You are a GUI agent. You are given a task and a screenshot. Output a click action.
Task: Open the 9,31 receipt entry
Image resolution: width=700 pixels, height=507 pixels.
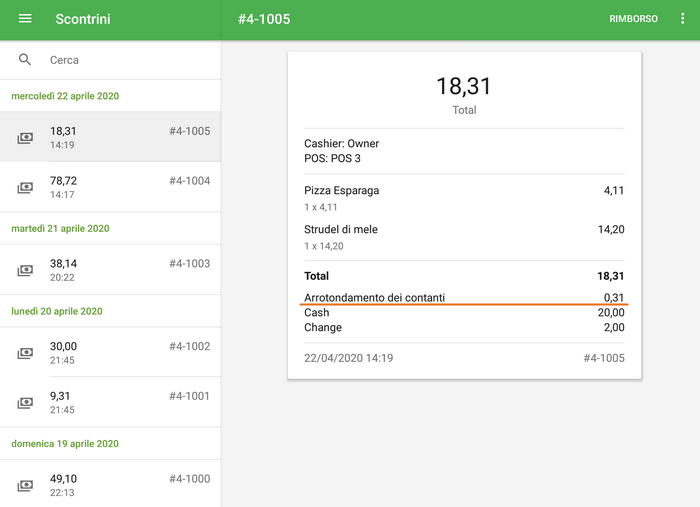[110, 403]
